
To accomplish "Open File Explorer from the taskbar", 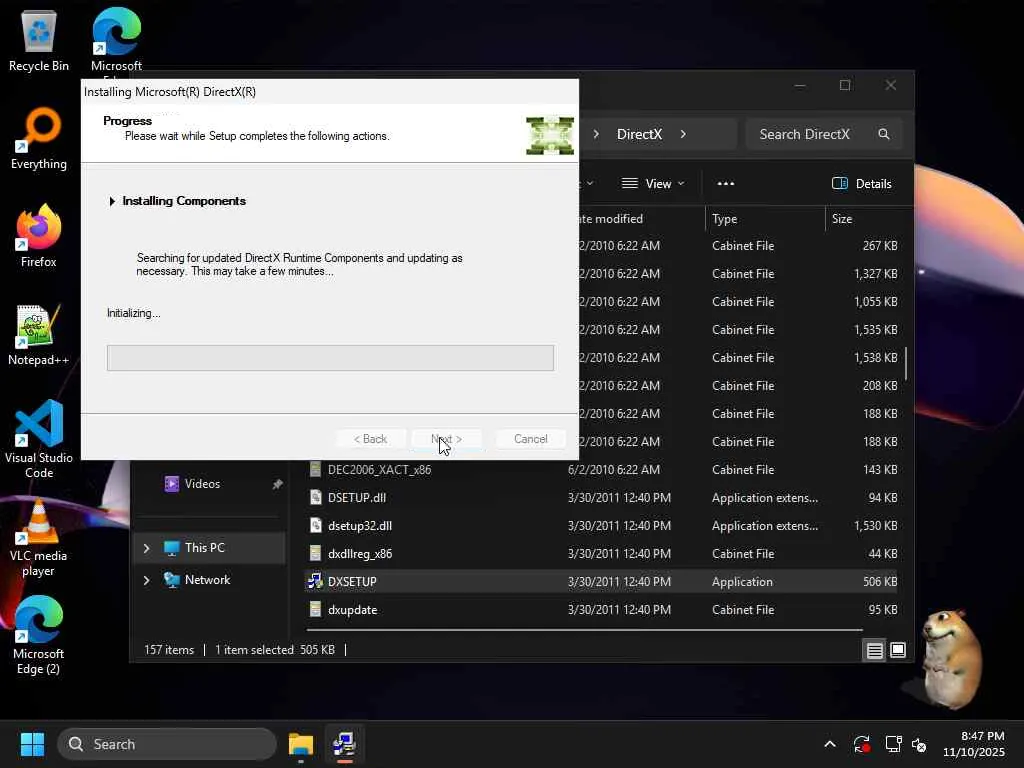I will [x=301, y=744].
